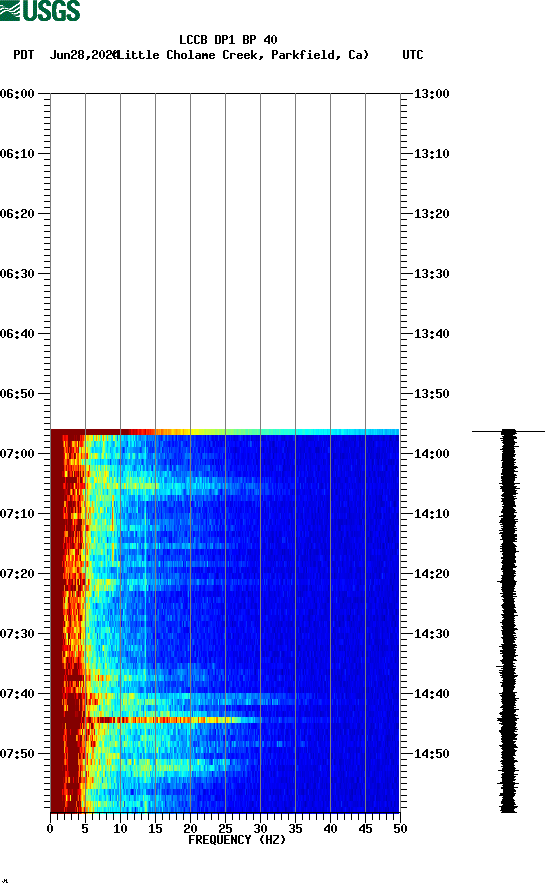Click the '13:50' UTC time label

[431, 394]
